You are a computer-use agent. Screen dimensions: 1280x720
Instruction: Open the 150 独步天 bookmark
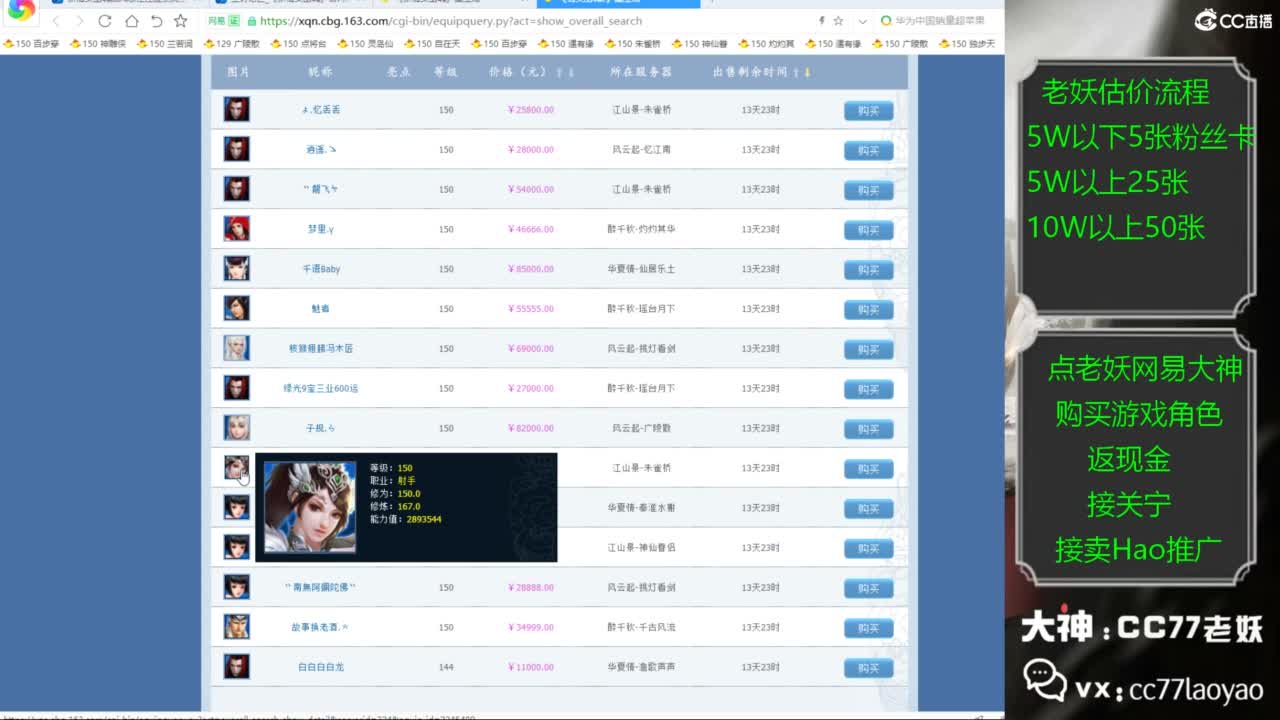tap(967, 44)
